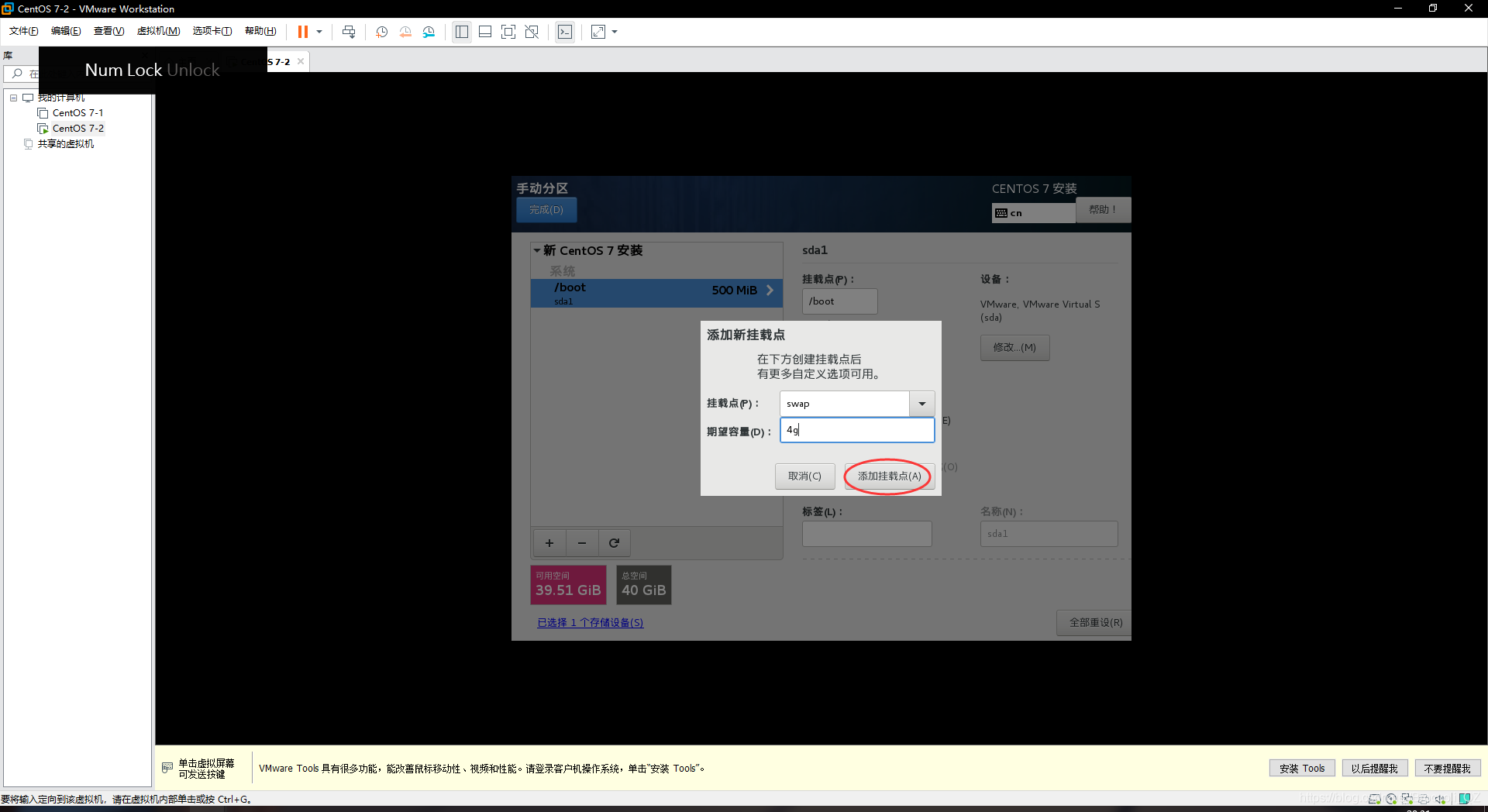
Task: Click the 安装 Tools button
Action: pyautogui.click(x=1302, y=769)
